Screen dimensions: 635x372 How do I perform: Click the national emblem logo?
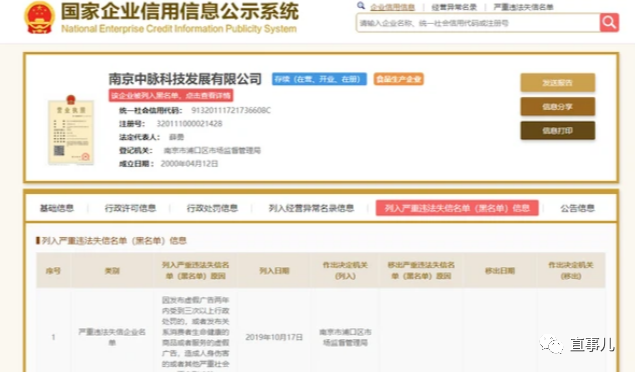click(x=39, y=17)
